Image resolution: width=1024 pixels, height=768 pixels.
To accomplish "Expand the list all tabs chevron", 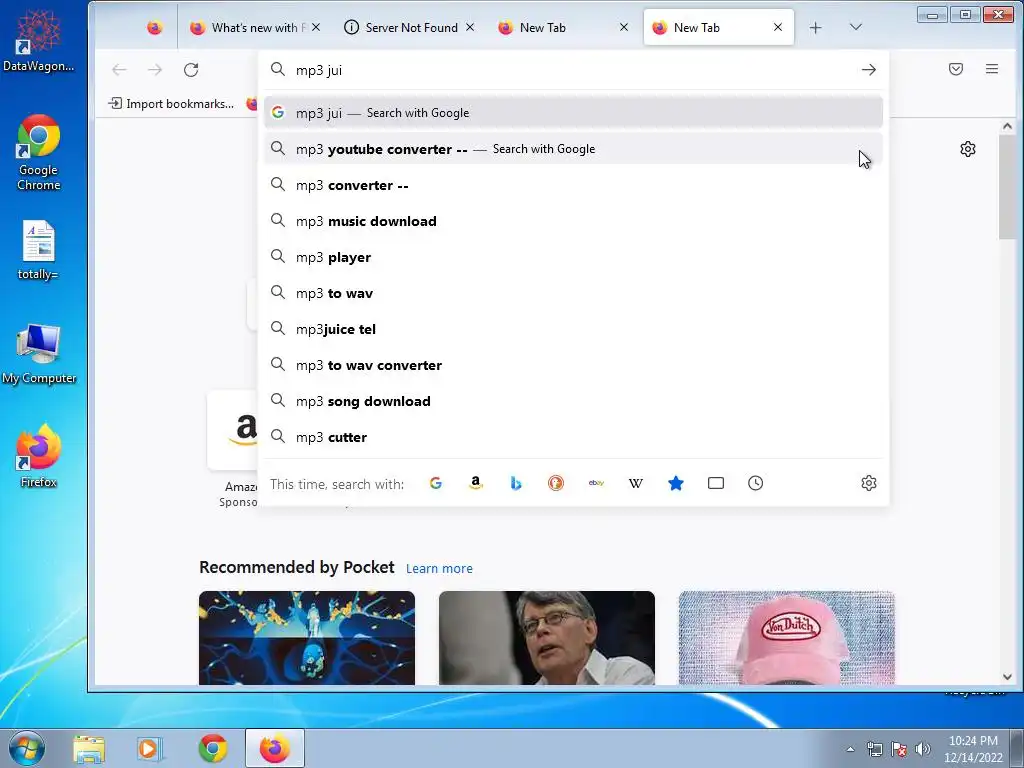I will [x=856, y=27].
